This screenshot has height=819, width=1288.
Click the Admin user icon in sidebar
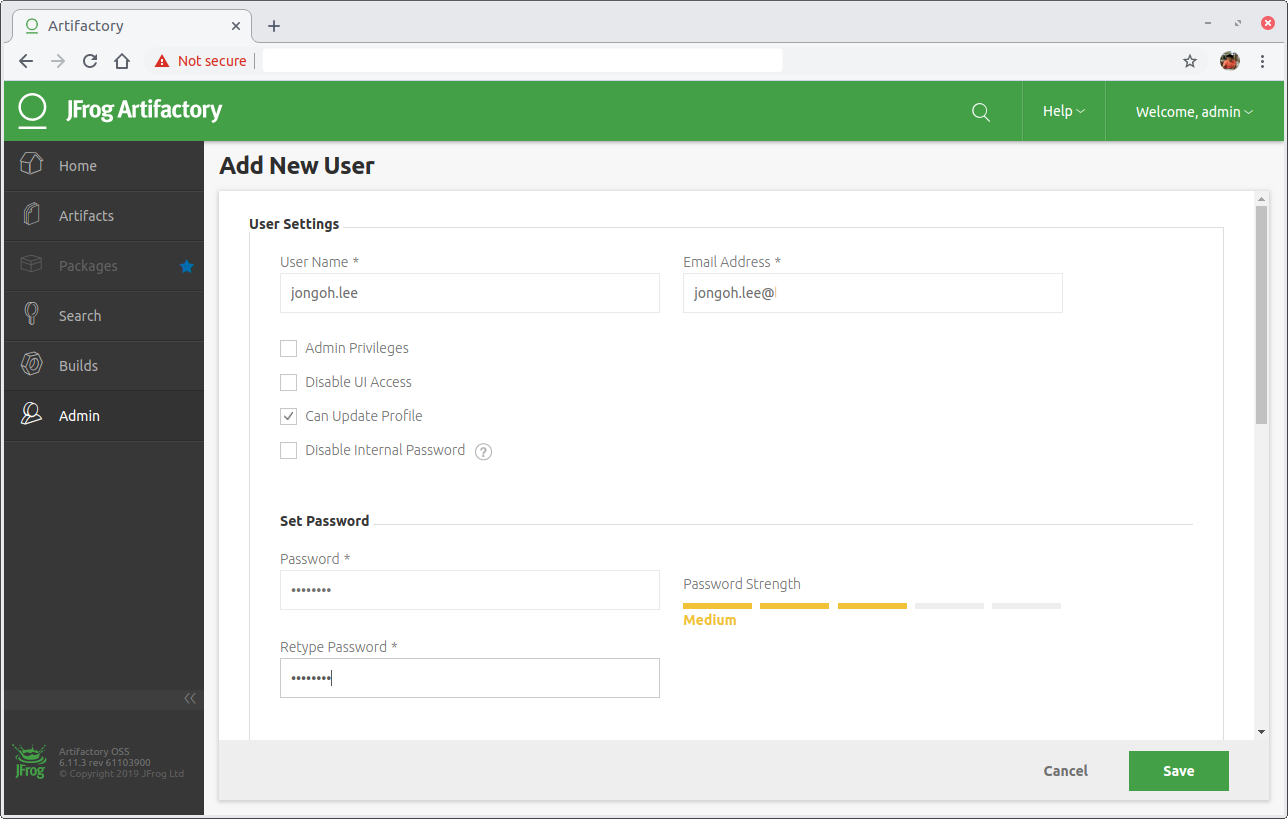(32, 415)
